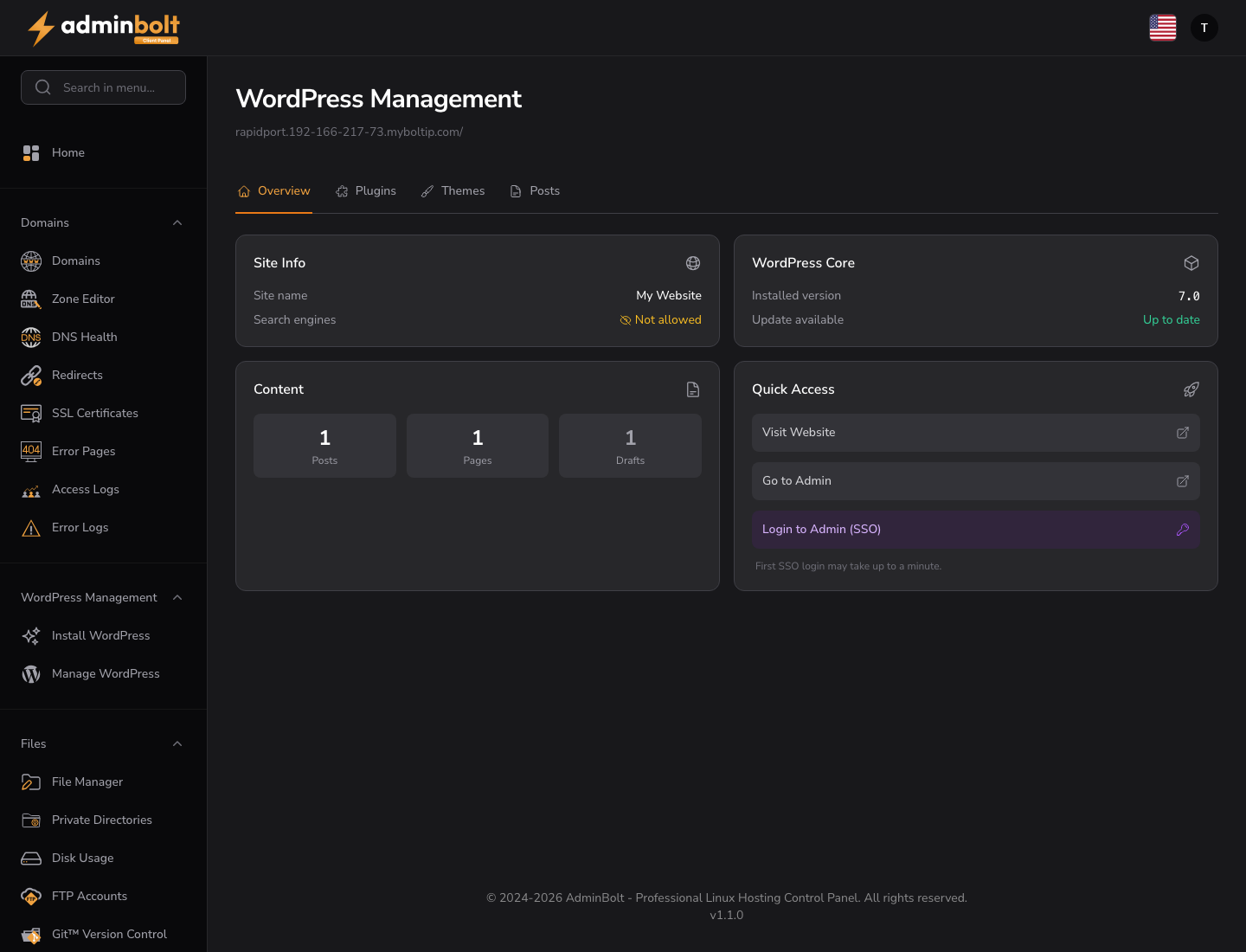1246x952 pixels.
Task: Click Login to Admin (SSO) button
Action: pyautogui.click(x=976, y=530)
